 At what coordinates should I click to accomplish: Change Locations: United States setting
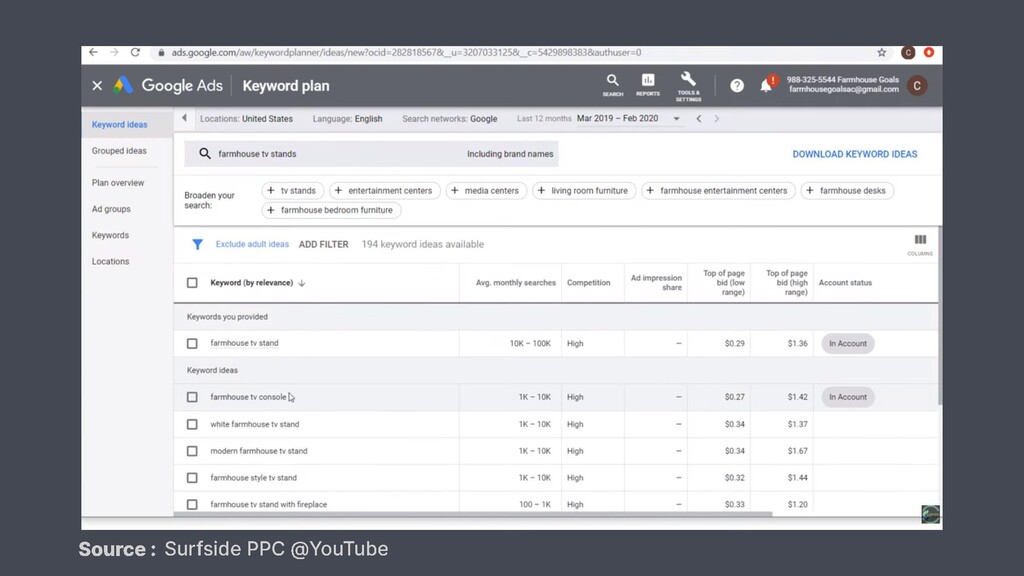click(246, 119)
